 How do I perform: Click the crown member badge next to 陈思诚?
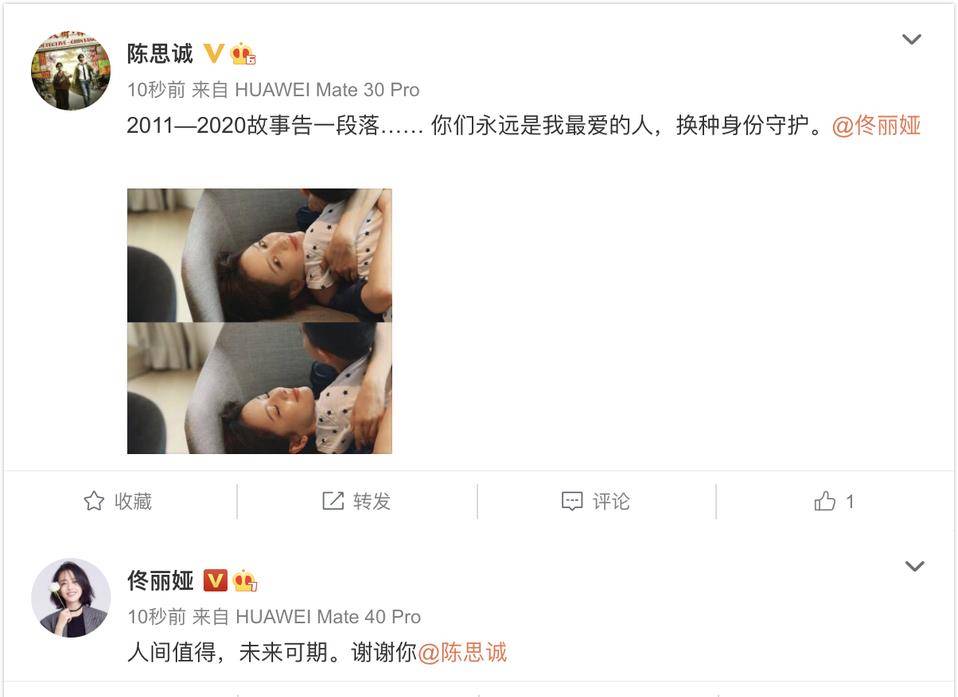[243, 54]
